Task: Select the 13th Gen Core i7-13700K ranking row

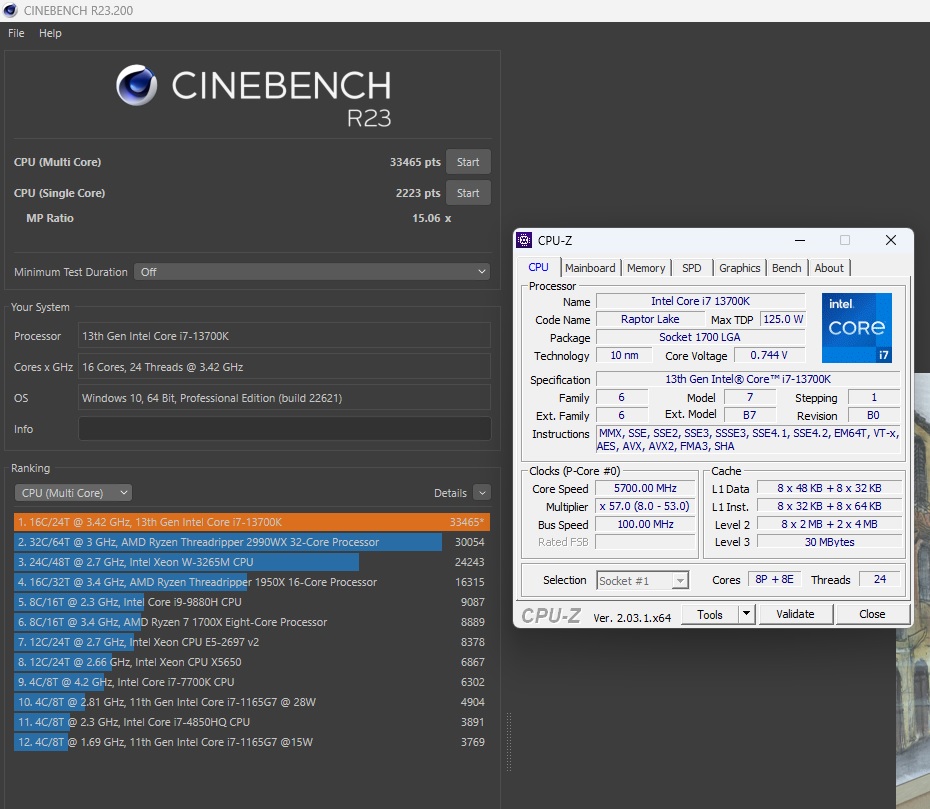Action: [251, 522]
